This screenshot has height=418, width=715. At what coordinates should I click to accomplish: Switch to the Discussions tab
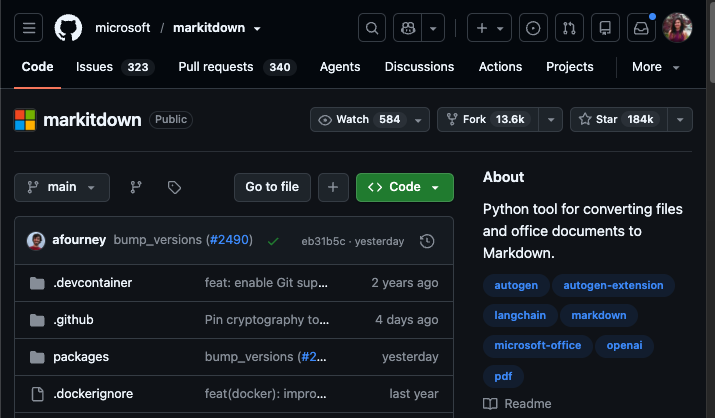coord(419,67)
